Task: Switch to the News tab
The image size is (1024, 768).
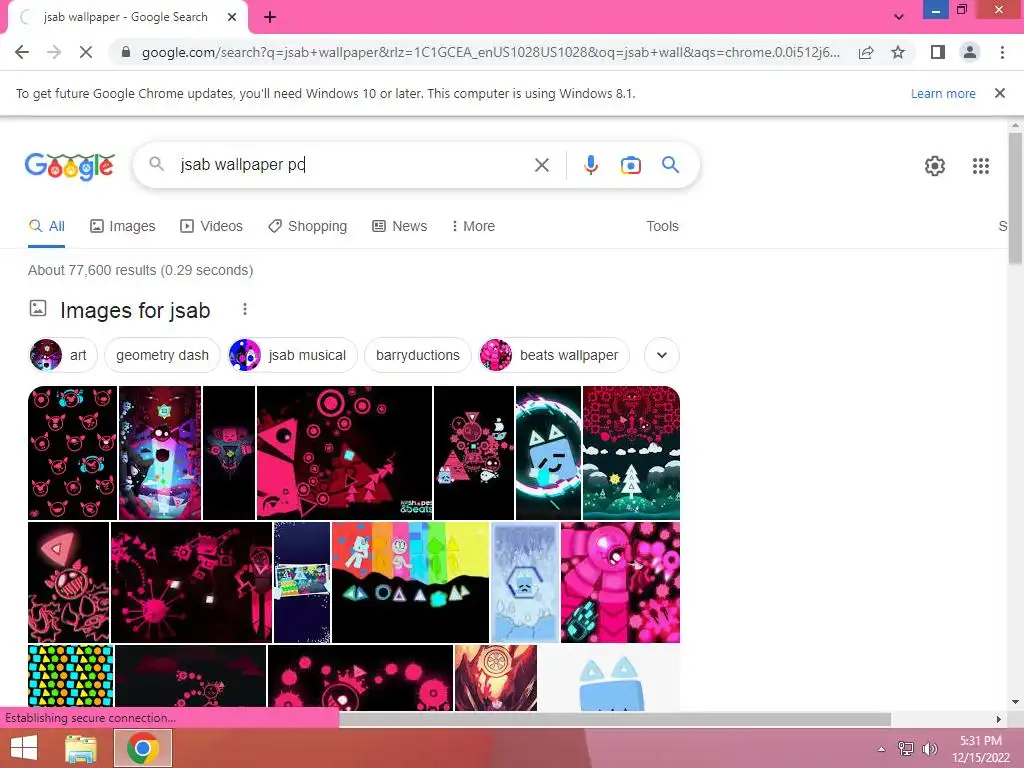Action: [x=399, y=227]
